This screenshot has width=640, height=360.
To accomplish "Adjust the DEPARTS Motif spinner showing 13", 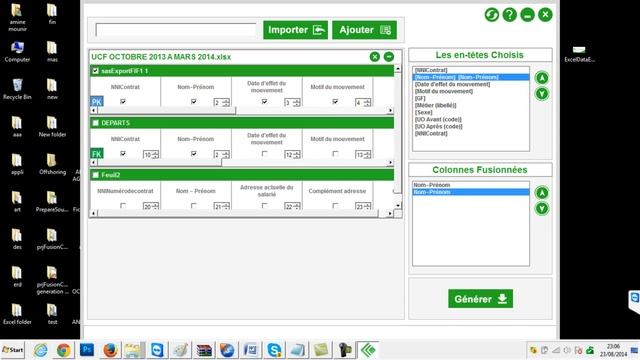I will click(x=363, y=155).
